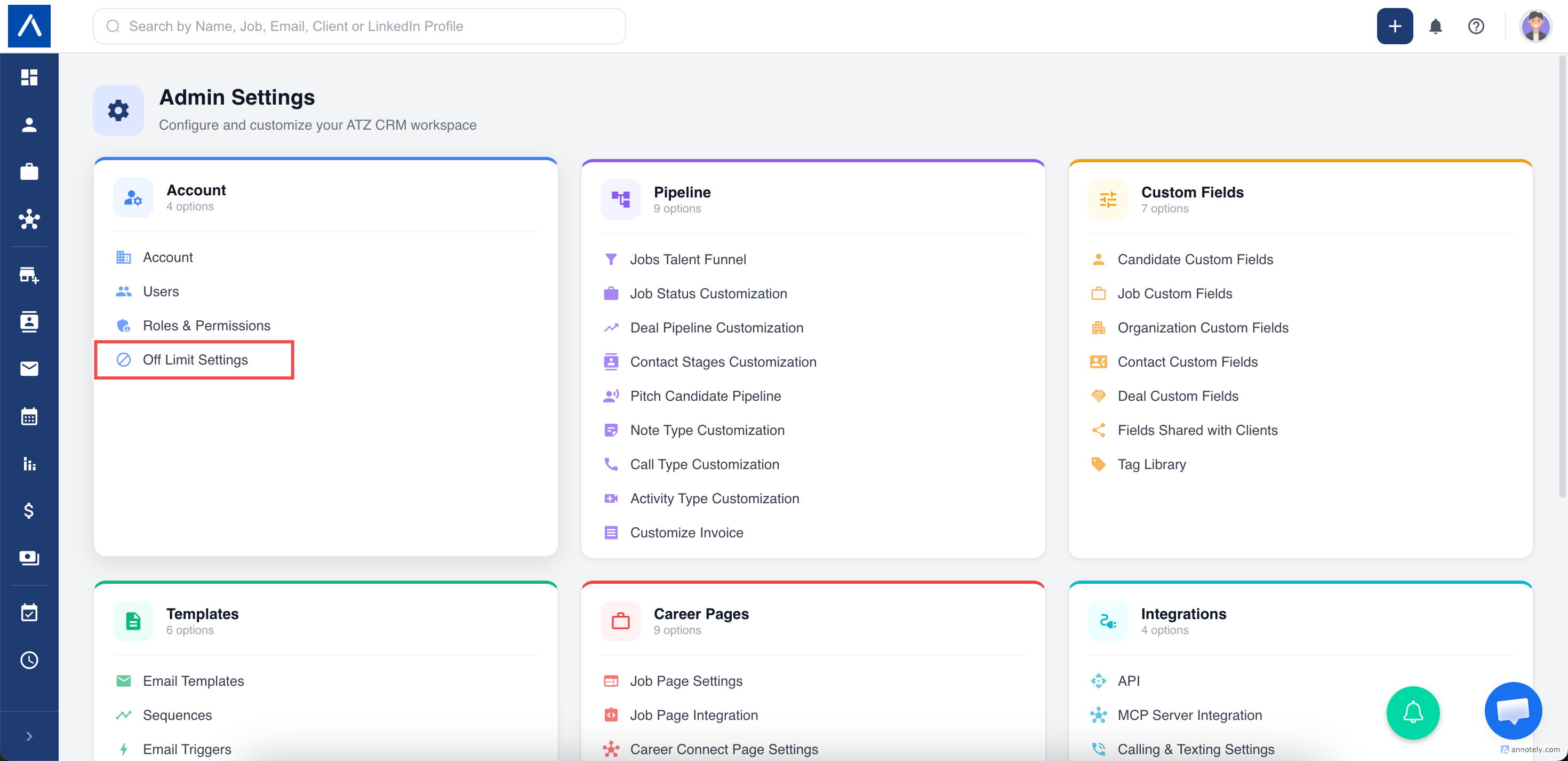Click the ATZ CRM logo

[29, 26]
